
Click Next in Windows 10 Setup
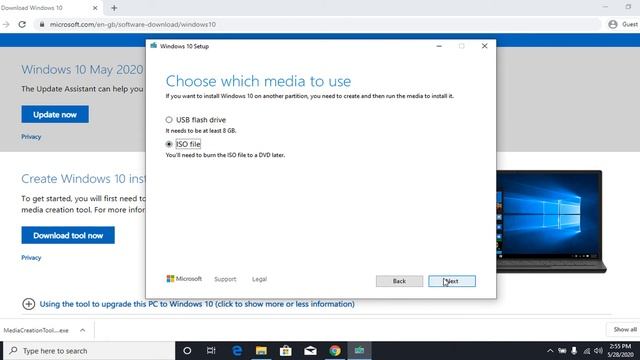452,281
